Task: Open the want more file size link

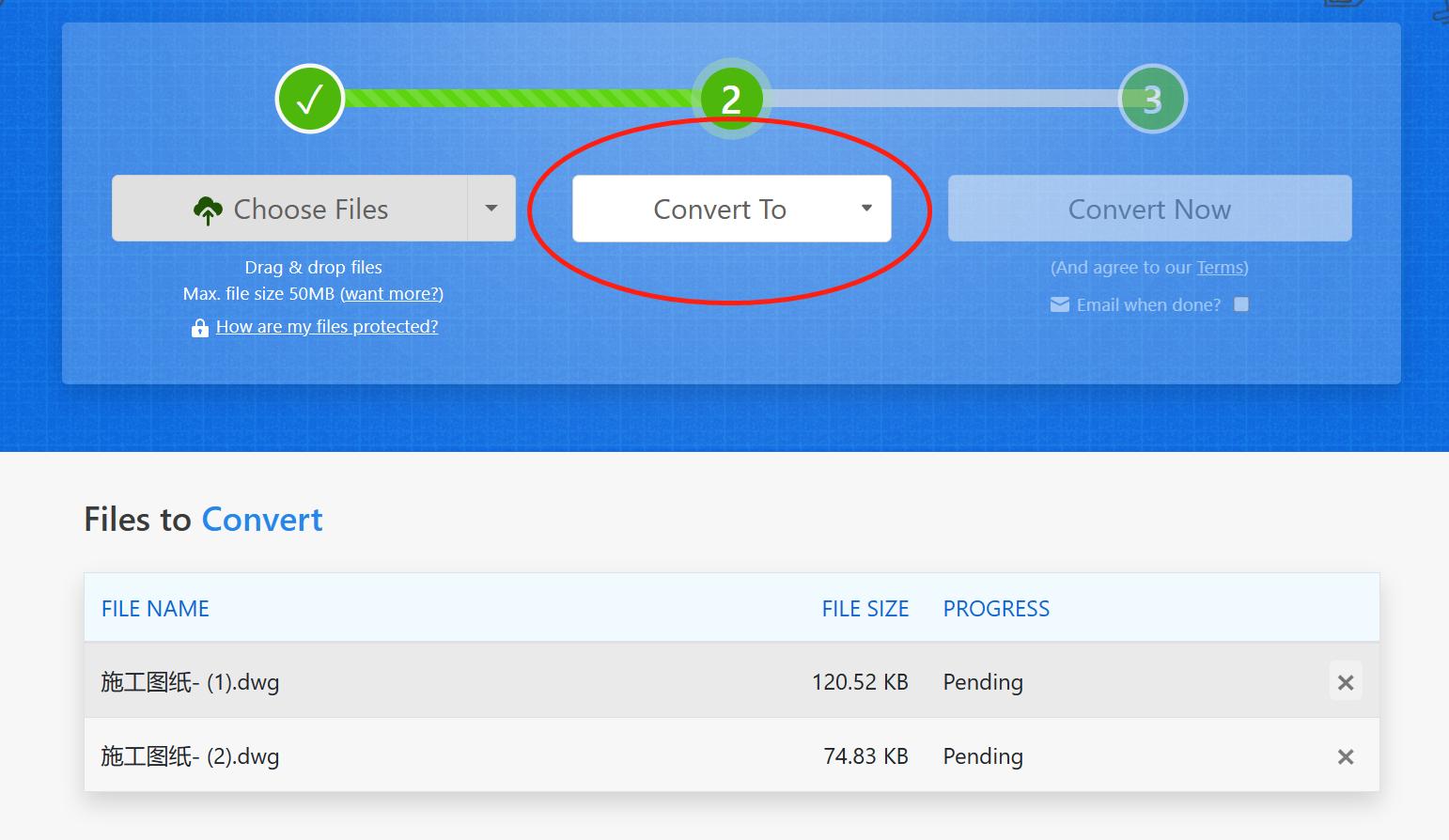Action: point(392,294)
